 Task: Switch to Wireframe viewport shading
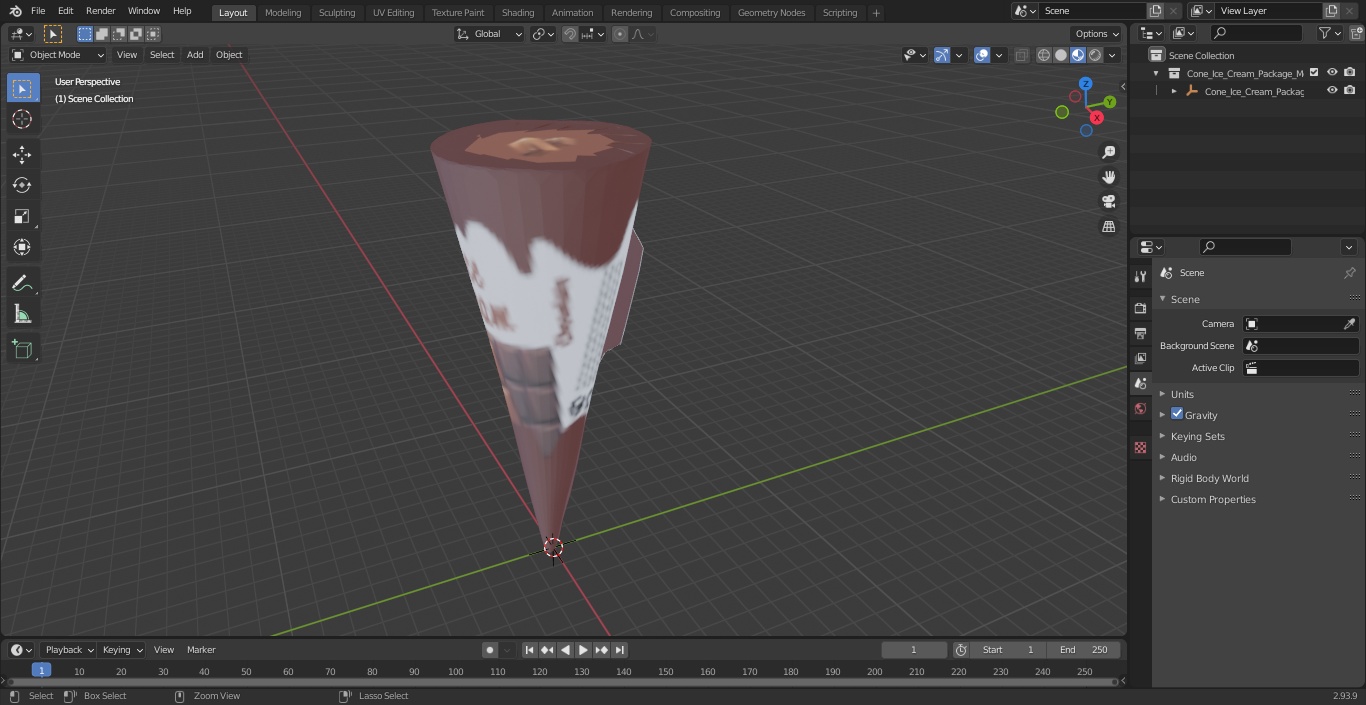1044,55
